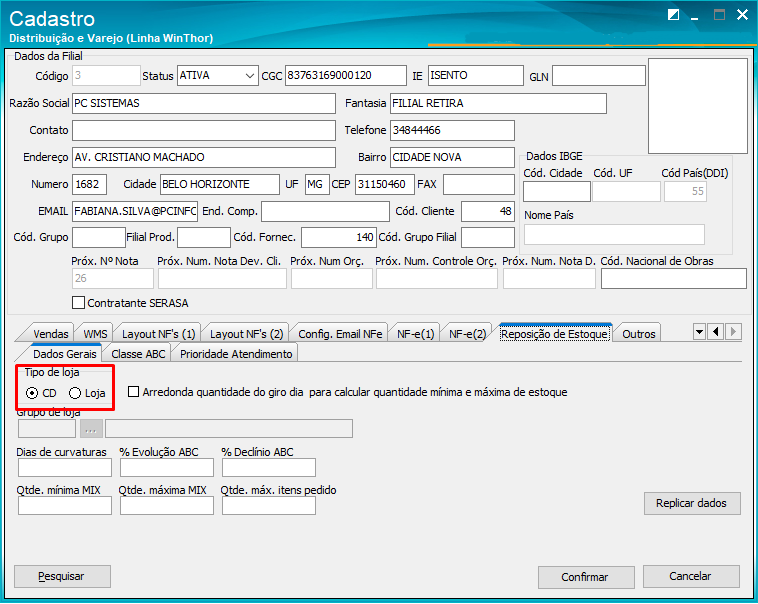Screen dimensions: 758x604
Task: Switch to the NF-e(2) tab
Action: point(467,334)
